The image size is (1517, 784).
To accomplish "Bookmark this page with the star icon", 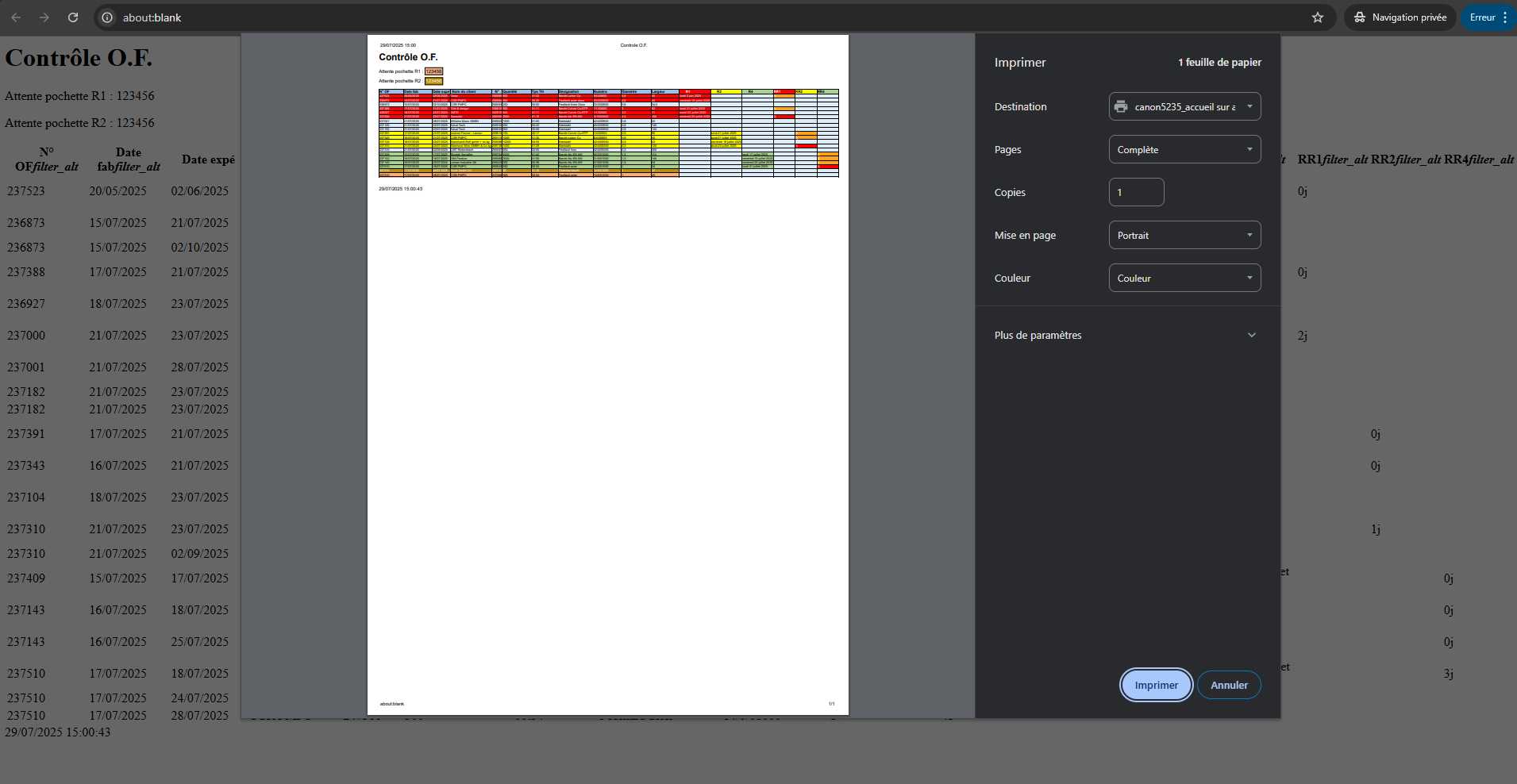I will [x=1318, y=17].
